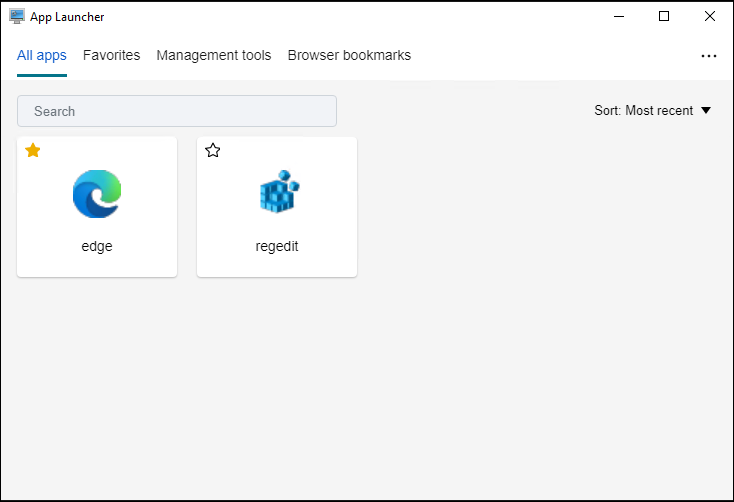Switch to the All apps tab
734x502 pixels.
(42, 56)
